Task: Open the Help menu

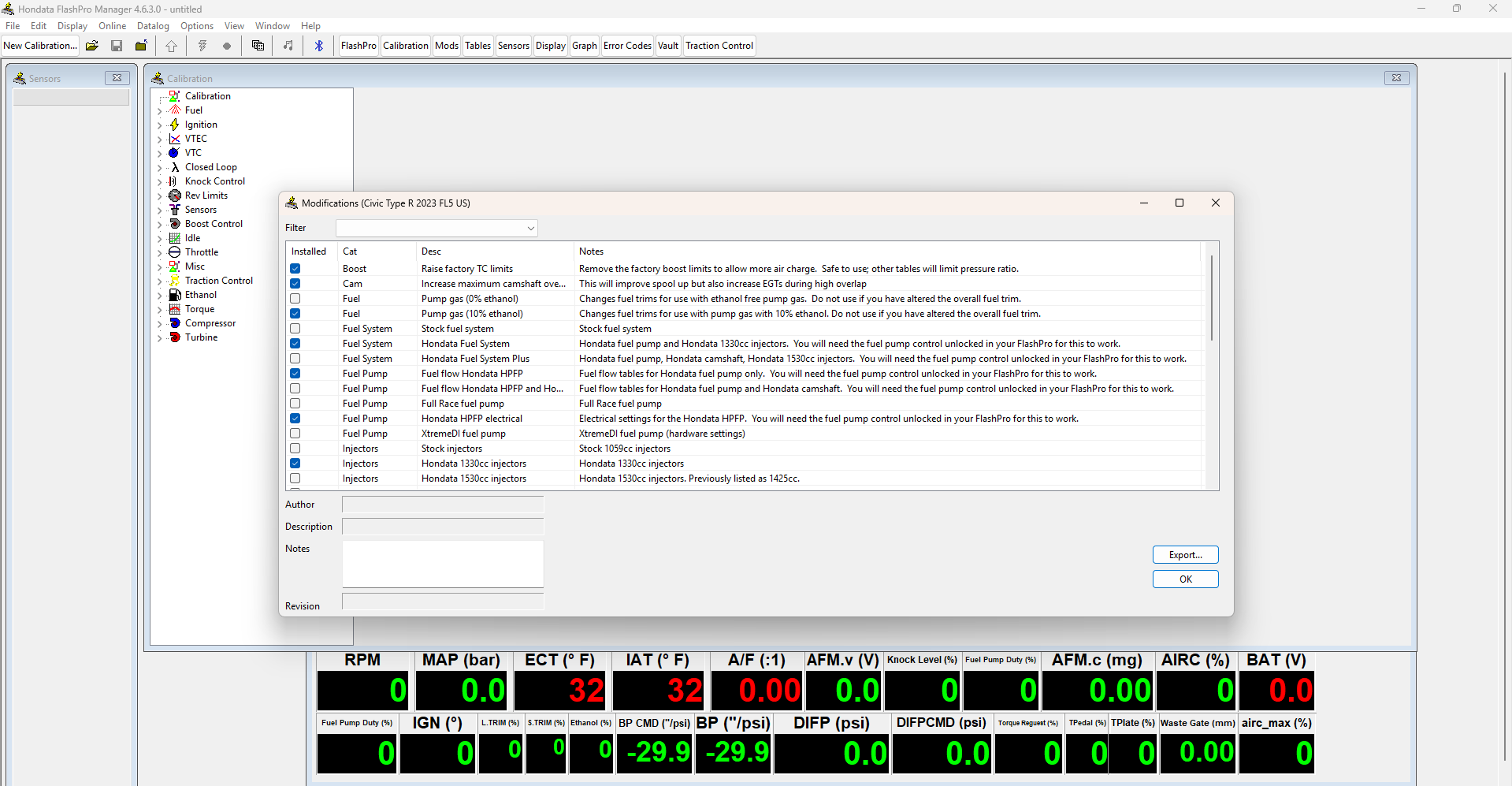Action: [x=310, y=26]
